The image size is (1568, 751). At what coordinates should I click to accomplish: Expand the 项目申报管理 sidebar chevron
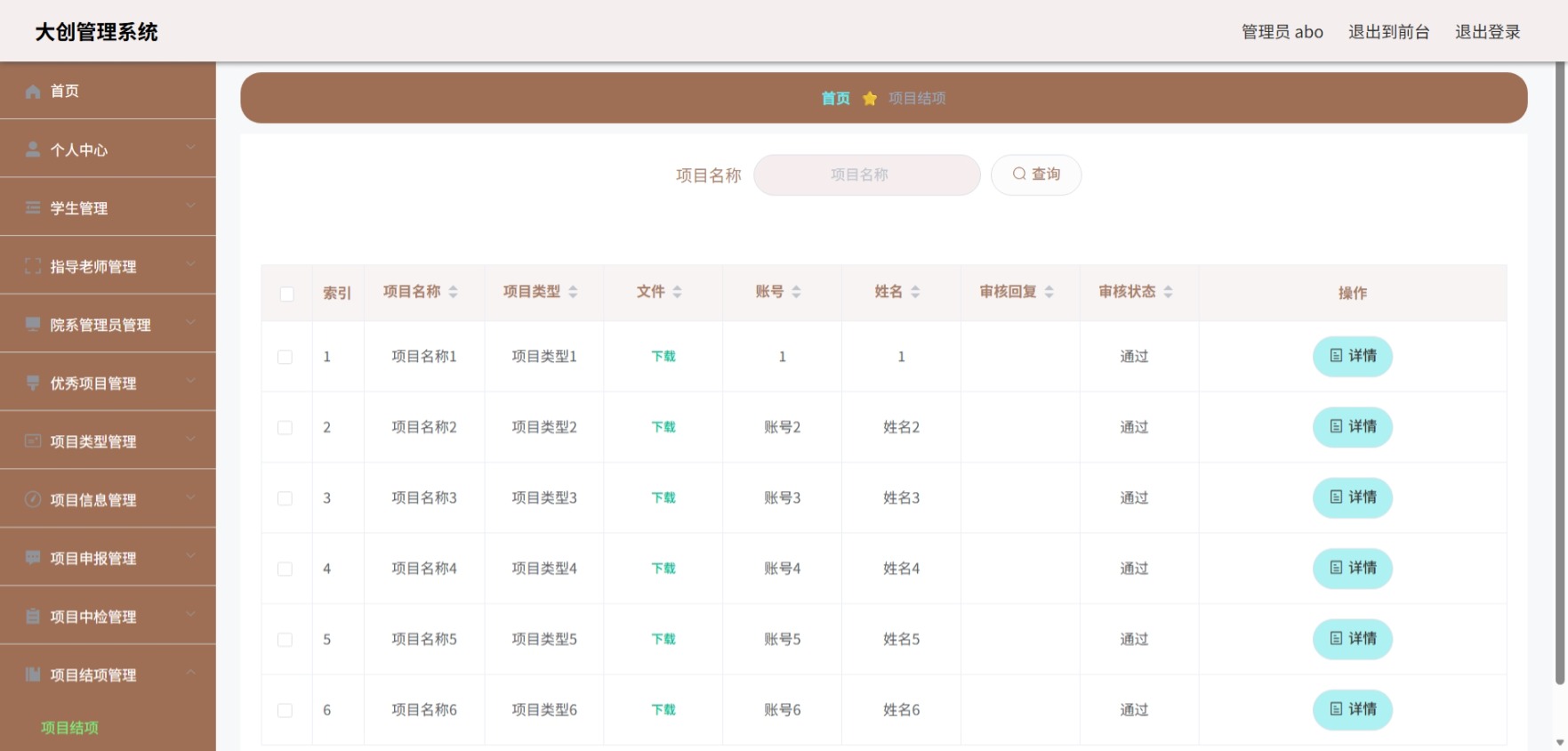[190, 556]
